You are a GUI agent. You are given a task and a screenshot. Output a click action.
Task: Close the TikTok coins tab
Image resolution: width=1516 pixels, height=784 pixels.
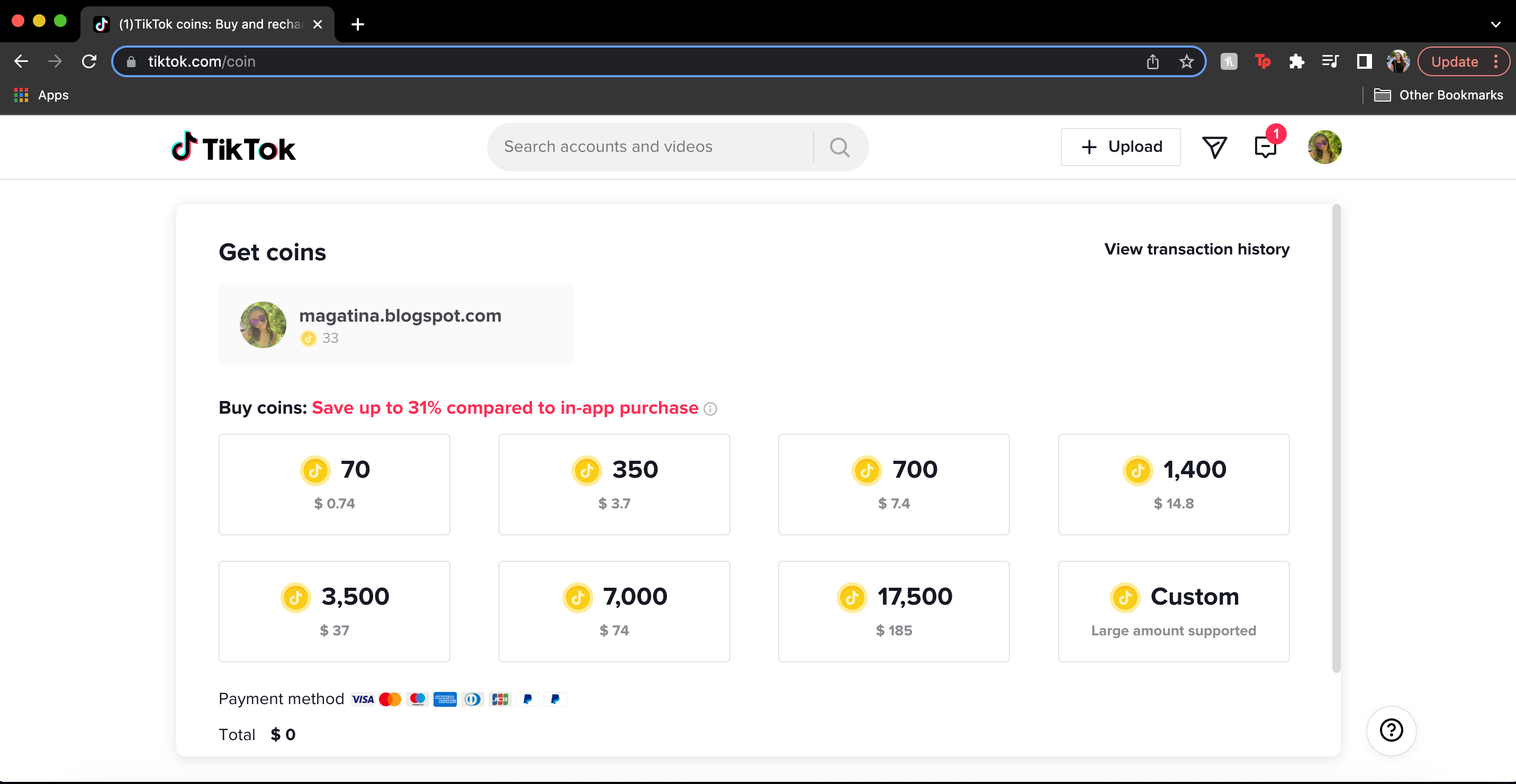pos(317,24)
